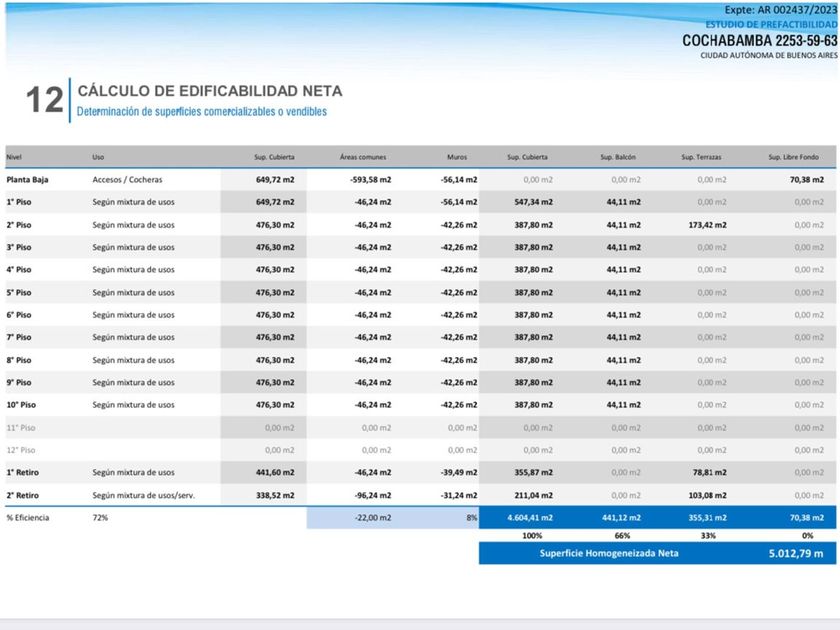Click the '211,04 m2' value in 2° Retiro
Image resolution: width=840 pixels, height=630 pixels.
(534, 496)
